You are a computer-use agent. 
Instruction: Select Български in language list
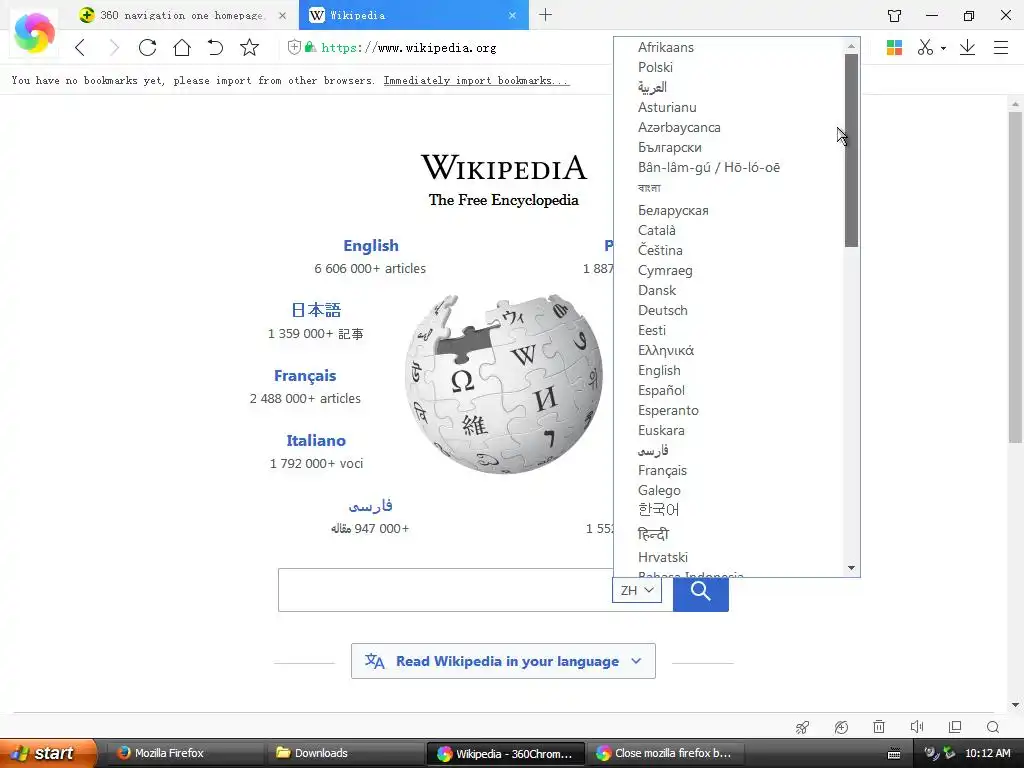(669, 148)
